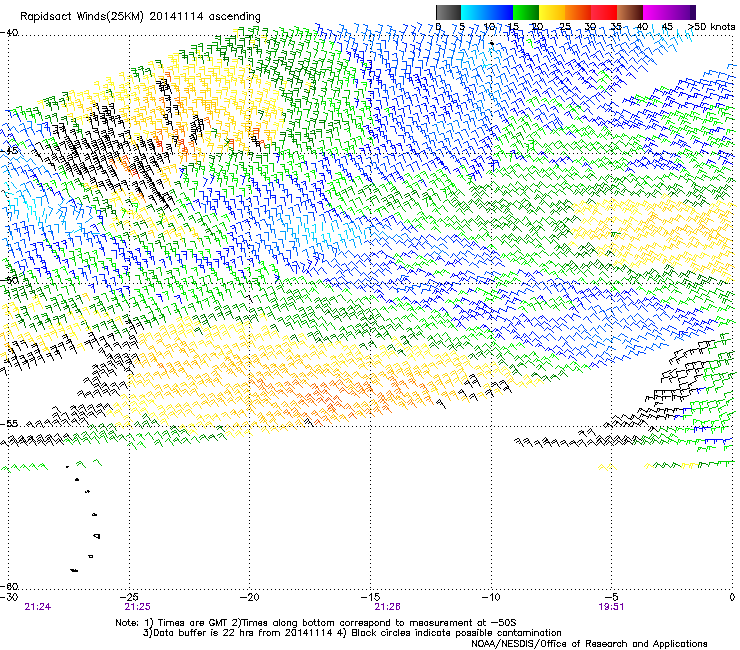The image size is (740, 650).
Task: Click the red 30-35 knots legend swatch
Action: (604, 12)
